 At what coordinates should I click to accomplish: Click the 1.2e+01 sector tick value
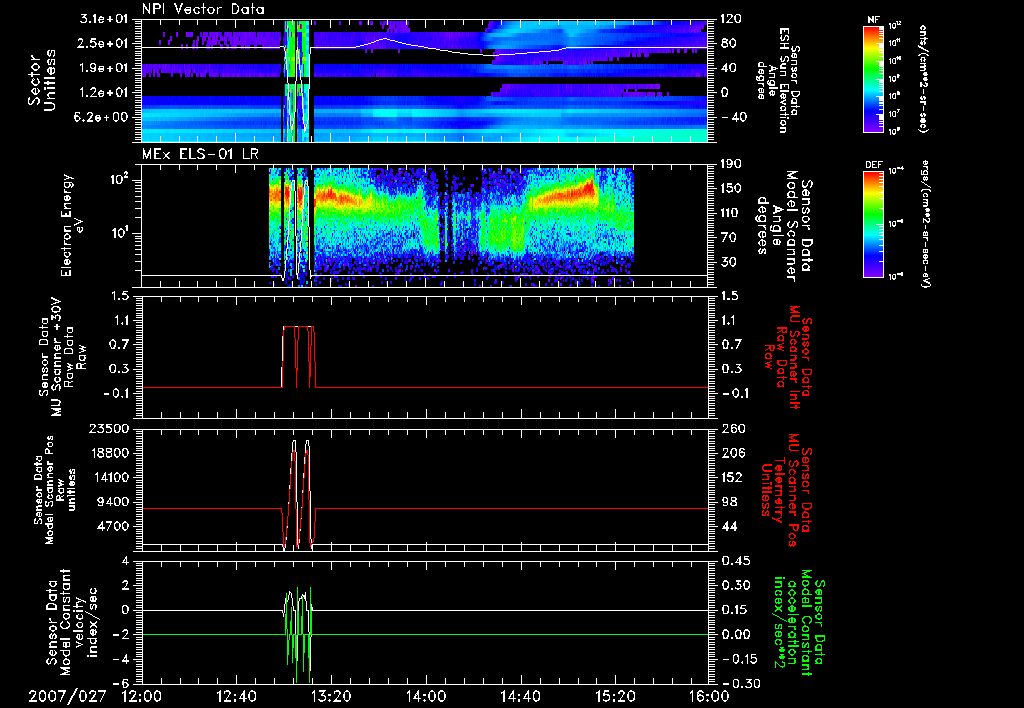pyautogui.click(x=106, y=93)
